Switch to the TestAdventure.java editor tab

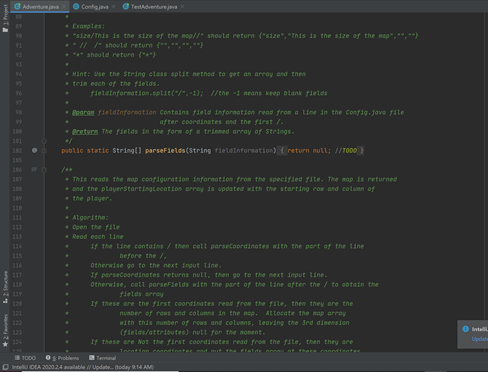click(x=154, y=7)
